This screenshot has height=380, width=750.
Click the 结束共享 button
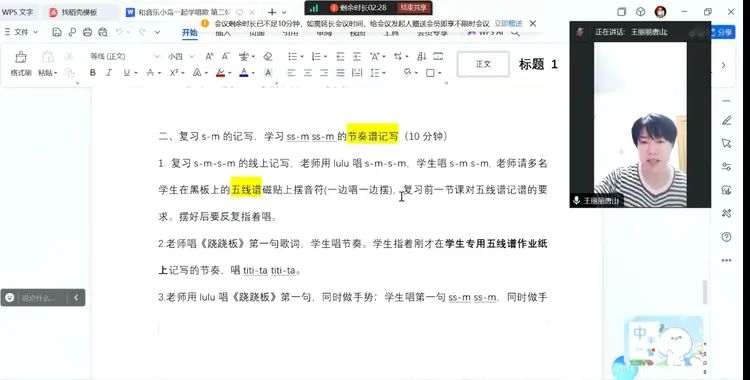pyautogui.click(x=413, y=8)
